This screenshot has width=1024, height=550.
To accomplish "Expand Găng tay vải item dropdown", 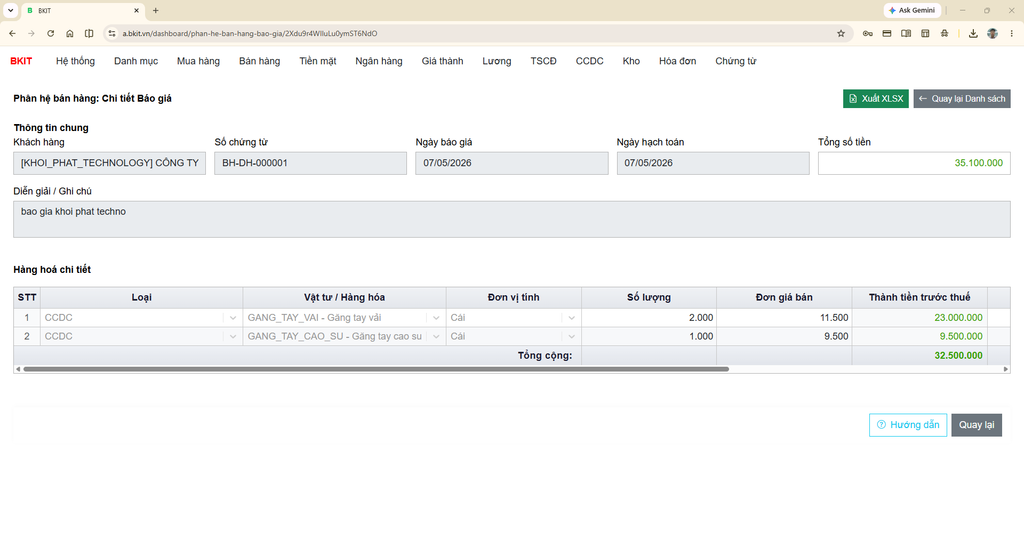I will click(x=436, y=318).
